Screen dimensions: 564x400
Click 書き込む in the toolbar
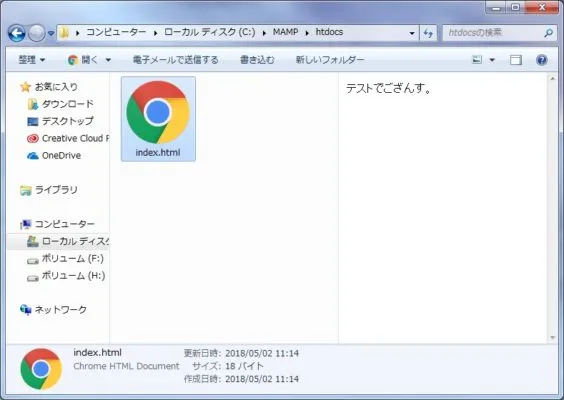257,60
